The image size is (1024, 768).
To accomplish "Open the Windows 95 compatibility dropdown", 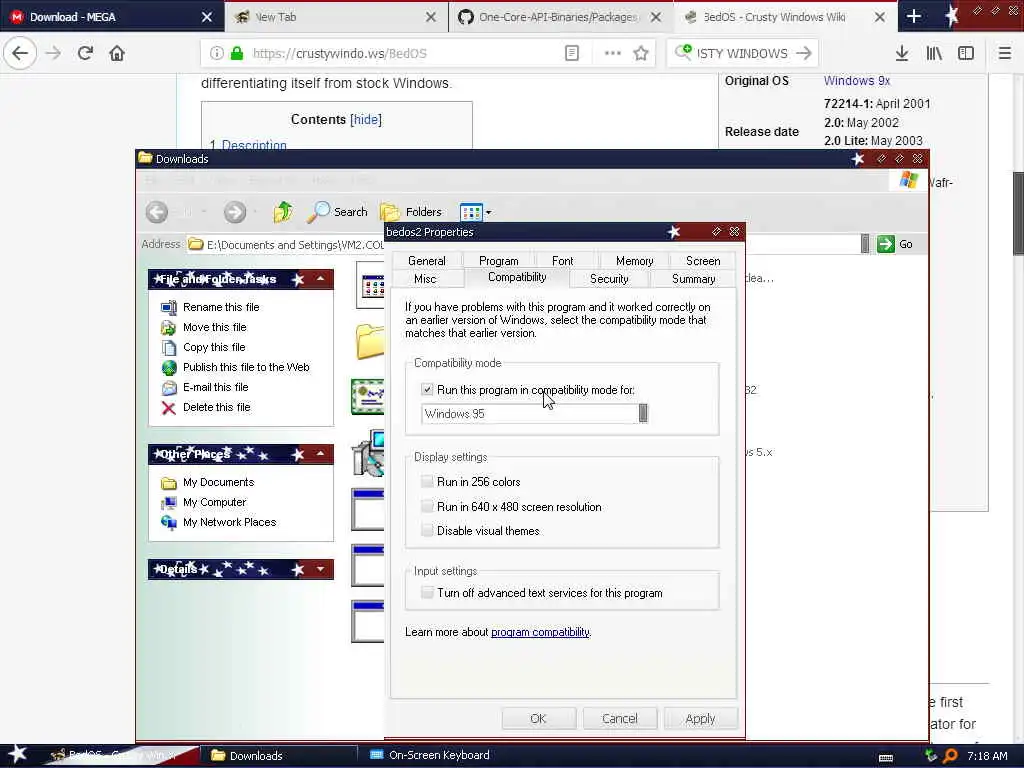I will click(643, 413).
